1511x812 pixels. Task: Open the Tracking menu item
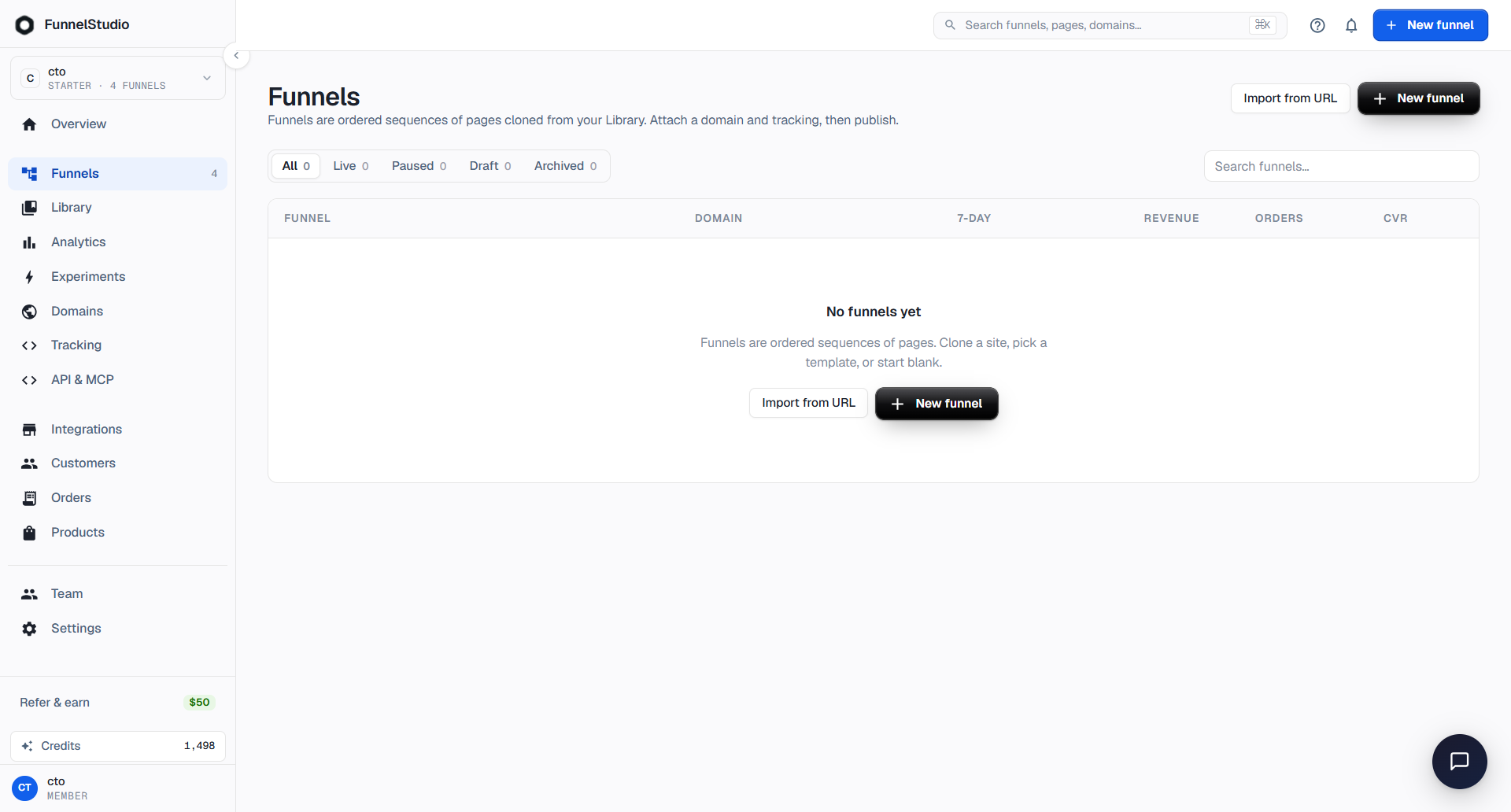pyautogui.click(x=118, y=345)
